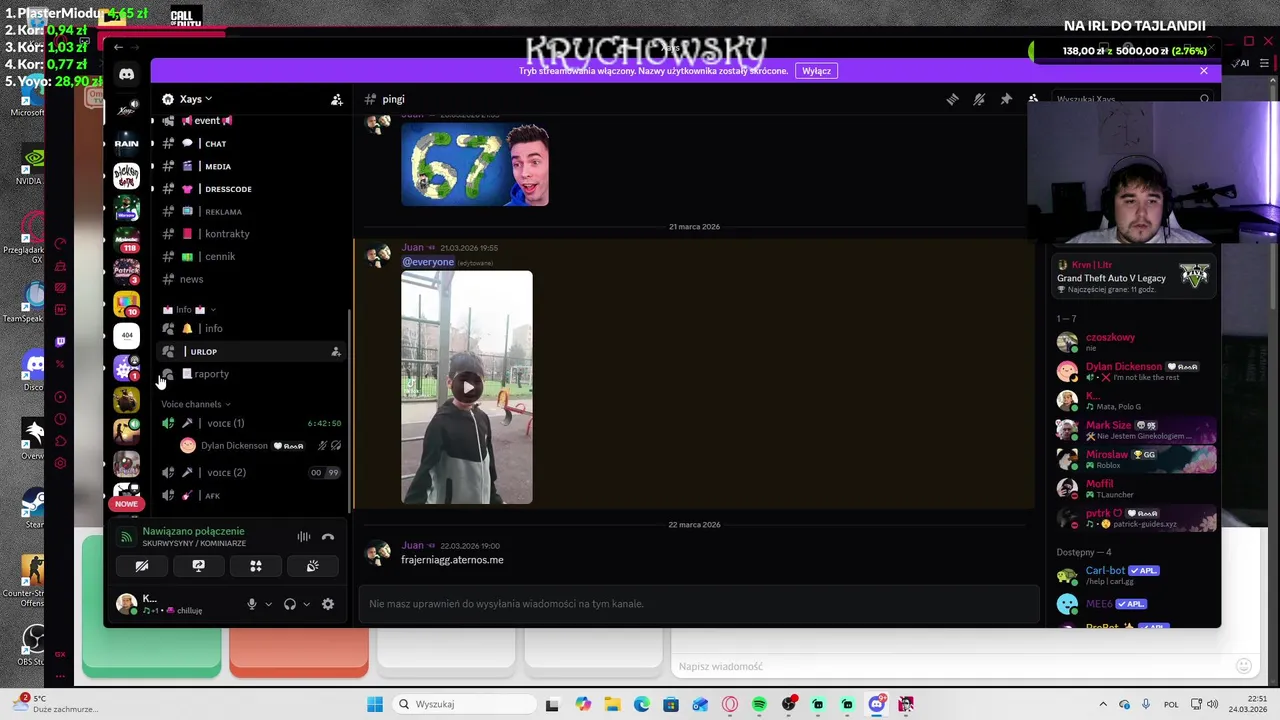Open Spotify from the taskbar

[759, 704]
